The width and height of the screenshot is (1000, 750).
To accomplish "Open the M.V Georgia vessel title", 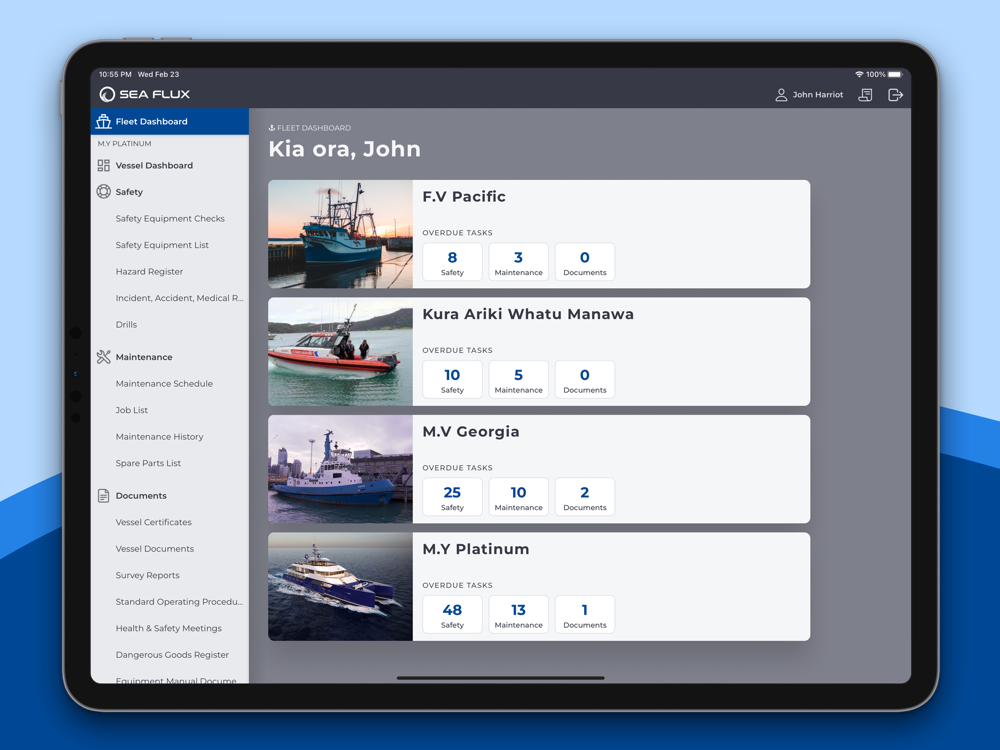I will (x=471, y=432).
